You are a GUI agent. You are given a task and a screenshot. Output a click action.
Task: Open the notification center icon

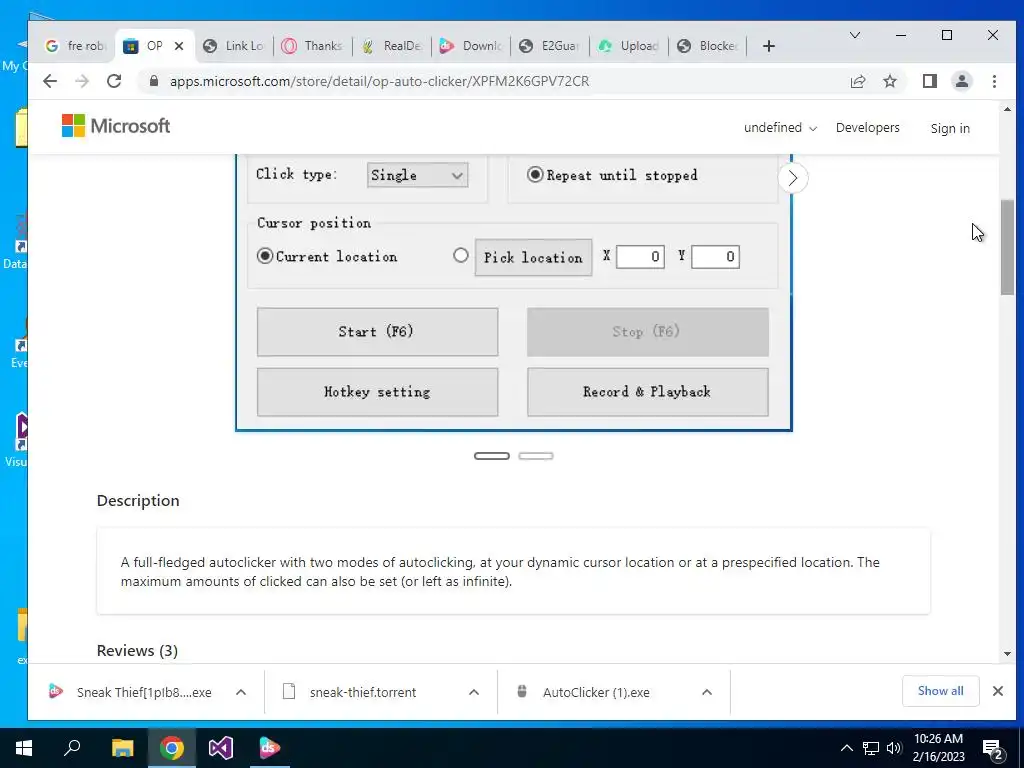(x=993, y=749)
